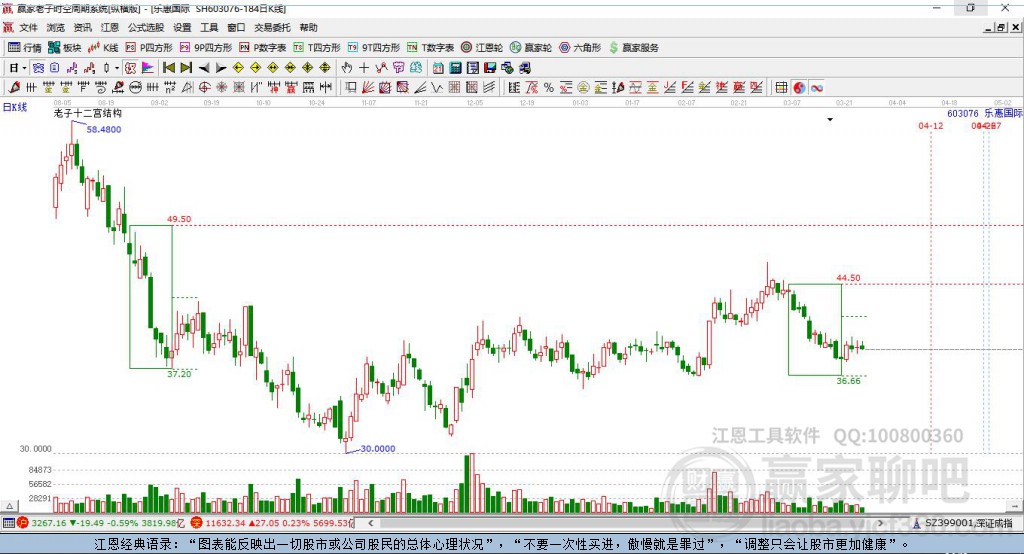Toggle the grid table icon
This screenshot has height=554, width=1024.
tap(781, 88)
